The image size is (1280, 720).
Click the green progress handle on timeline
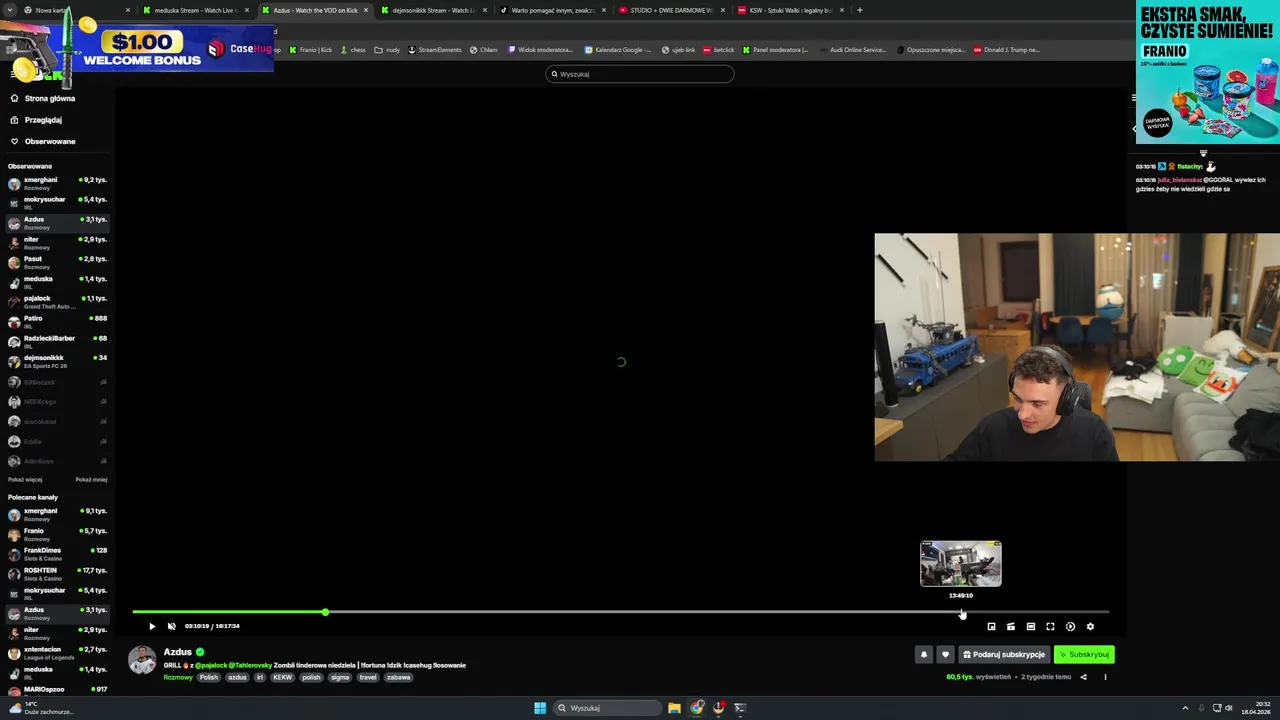click(x=325, y=611)
